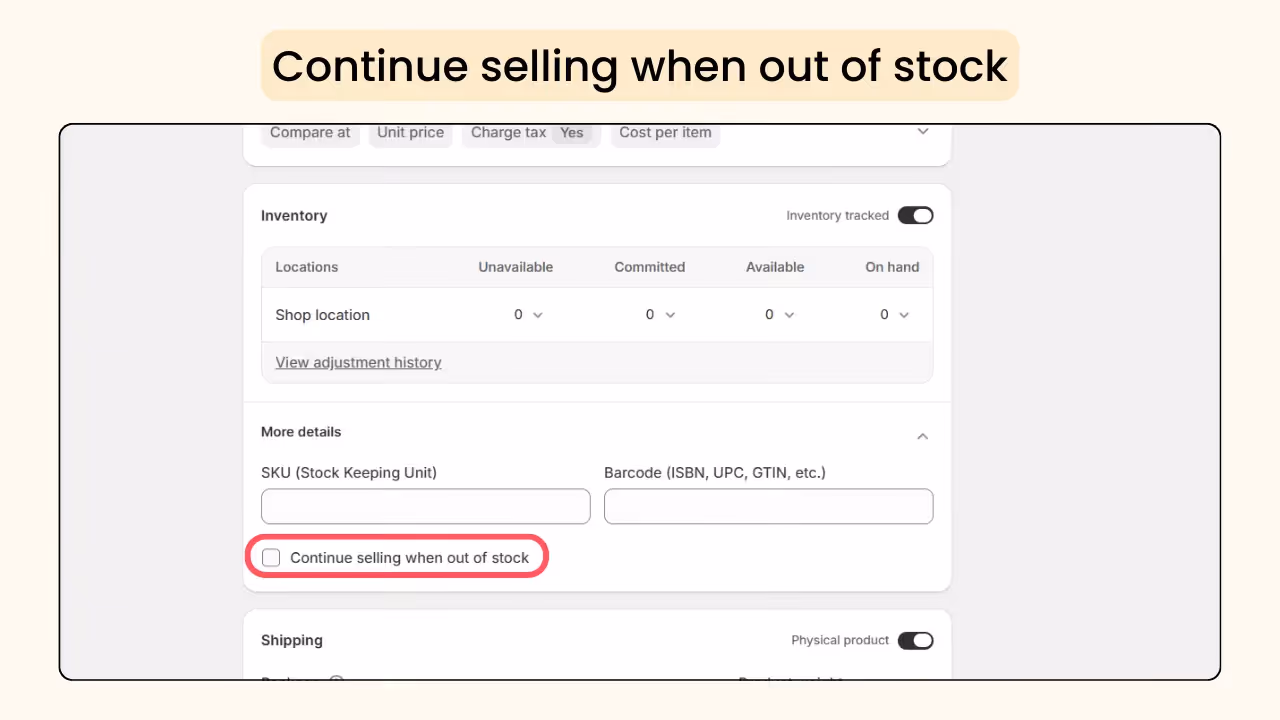The image size is (1280, 720).
Task: Open the View adjustment history link
Action: [358, 362]
